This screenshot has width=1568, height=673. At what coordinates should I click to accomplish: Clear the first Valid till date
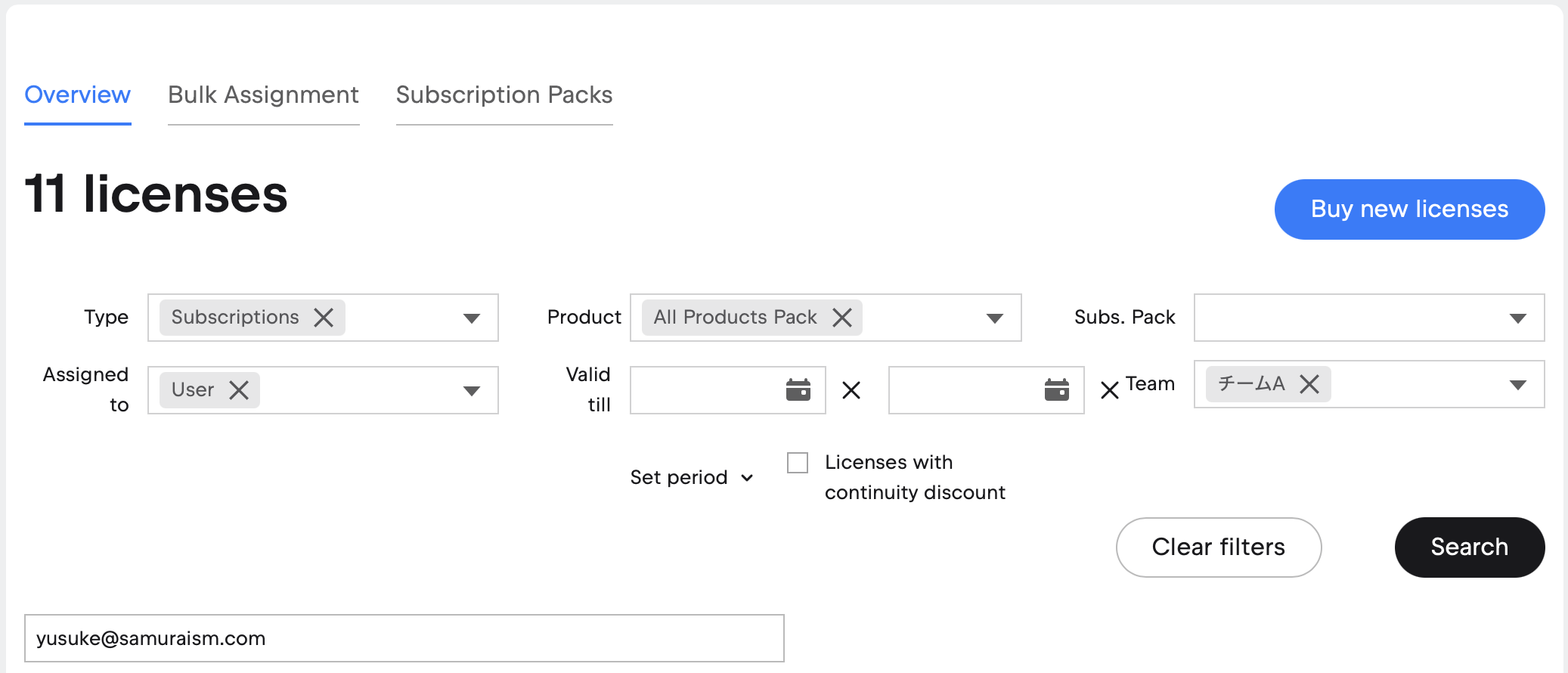click(851, 390)
